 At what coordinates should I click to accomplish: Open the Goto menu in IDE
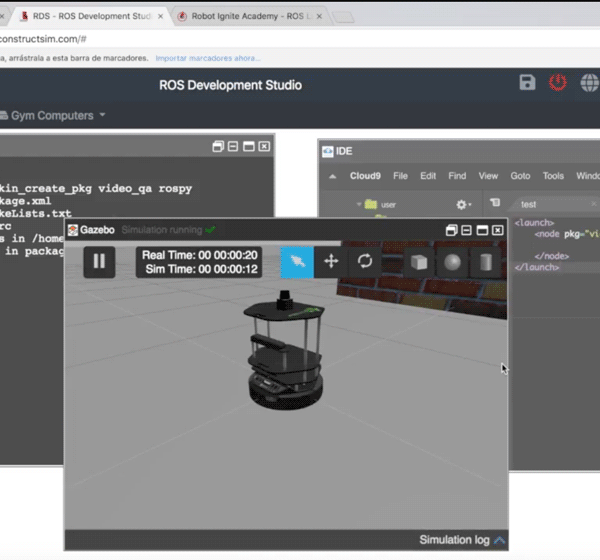coord(520,176)
